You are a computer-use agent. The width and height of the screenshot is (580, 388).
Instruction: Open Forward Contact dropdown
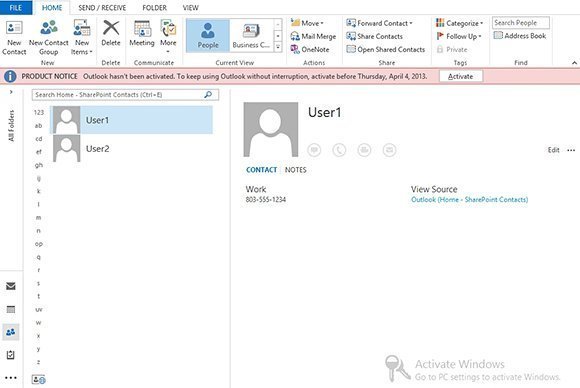click(x=379, y=23)
